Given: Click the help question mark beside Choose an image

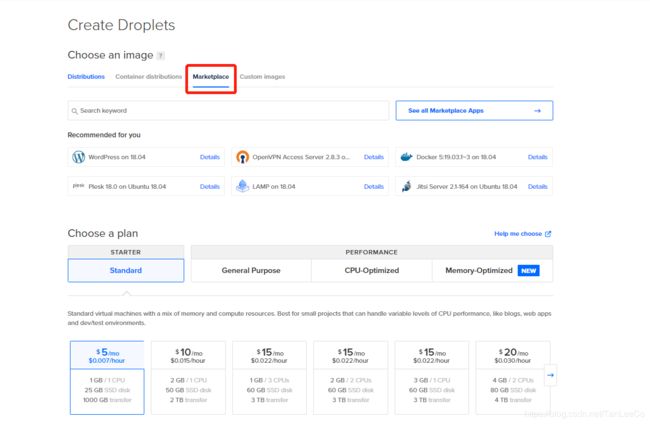Looking at the screenshot, I should click(161, 56).
